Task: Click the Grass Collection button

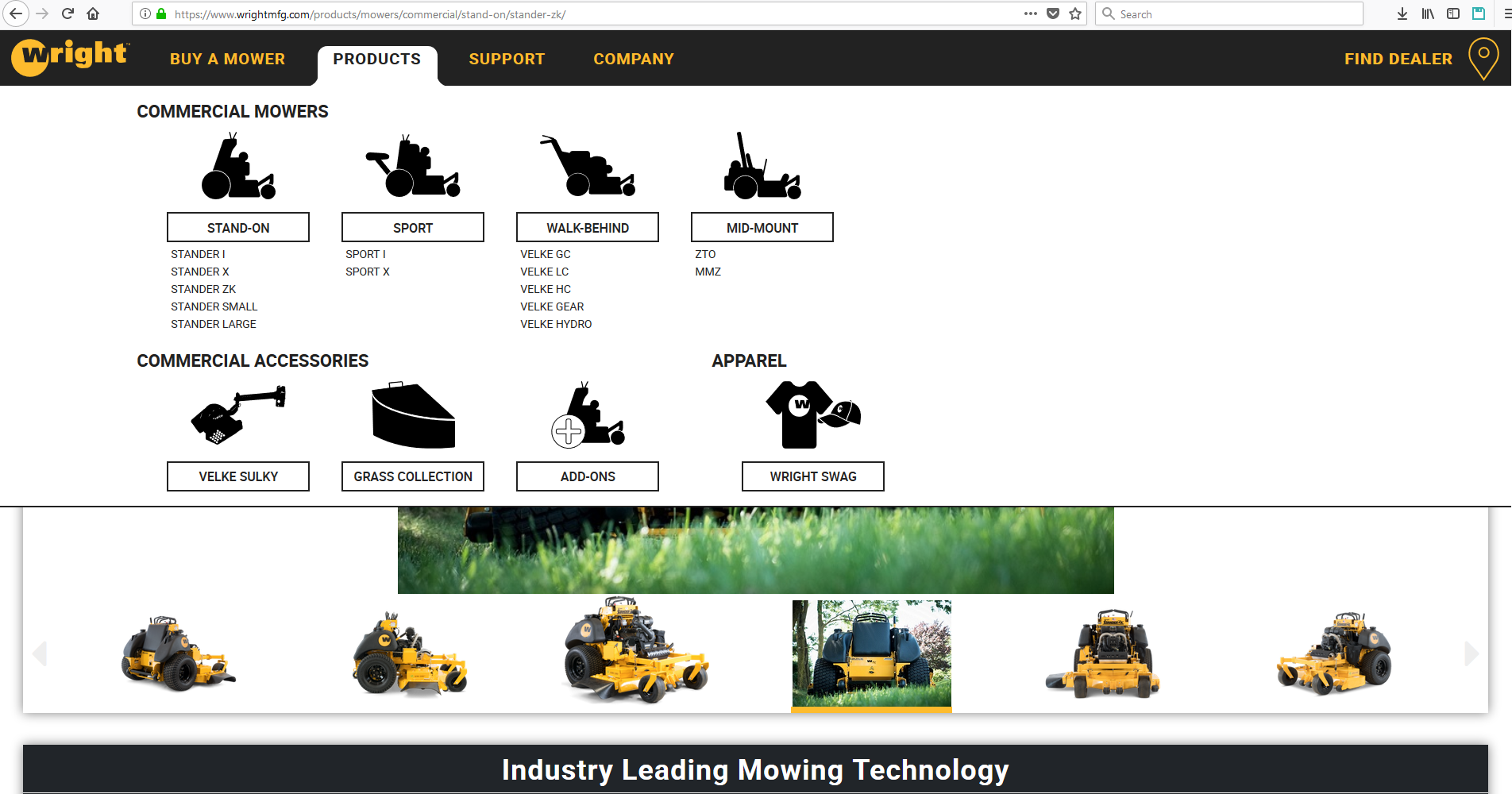Action: [413, 476]
